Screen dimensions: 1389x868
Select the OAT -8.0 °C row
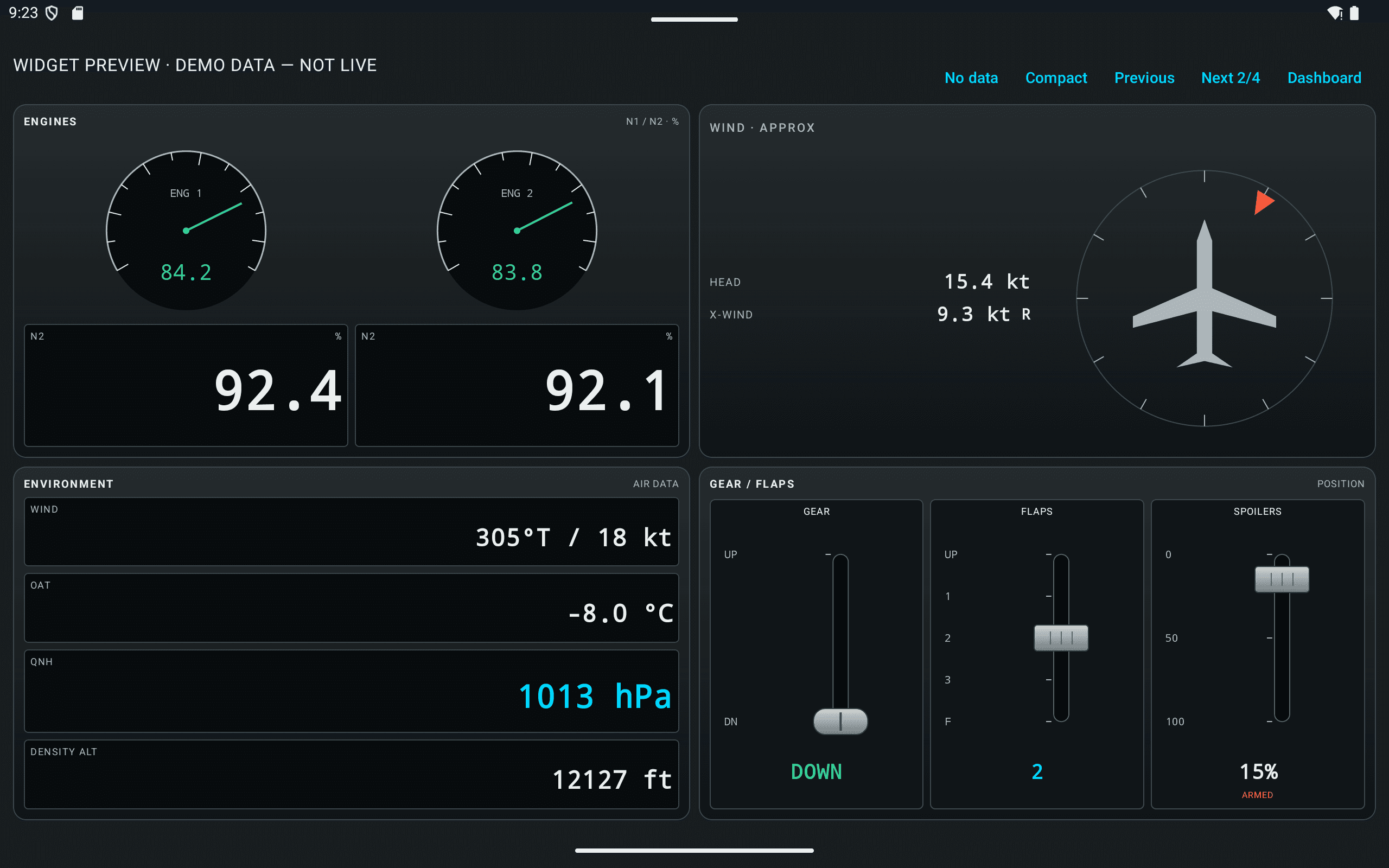click(x=351, y=608)
